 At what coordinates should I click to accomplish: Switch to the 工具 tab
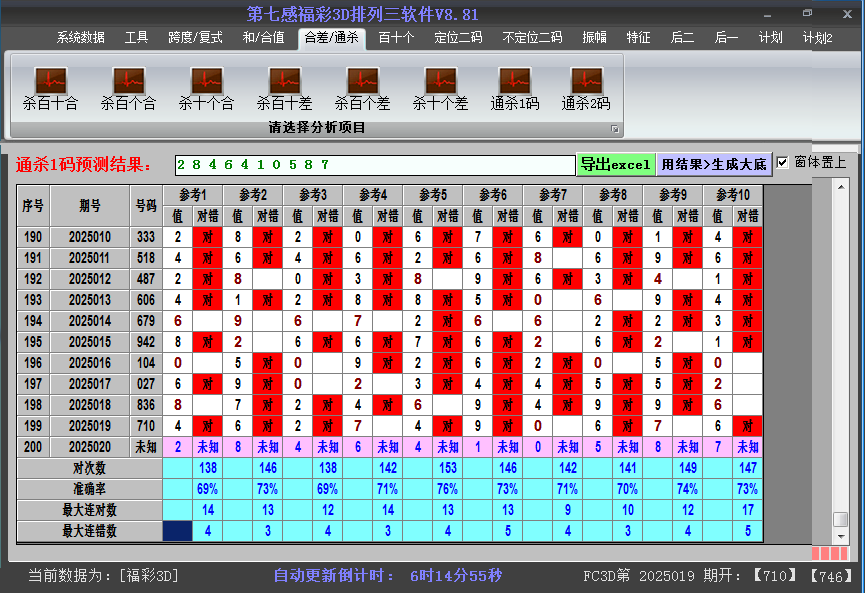136,38
